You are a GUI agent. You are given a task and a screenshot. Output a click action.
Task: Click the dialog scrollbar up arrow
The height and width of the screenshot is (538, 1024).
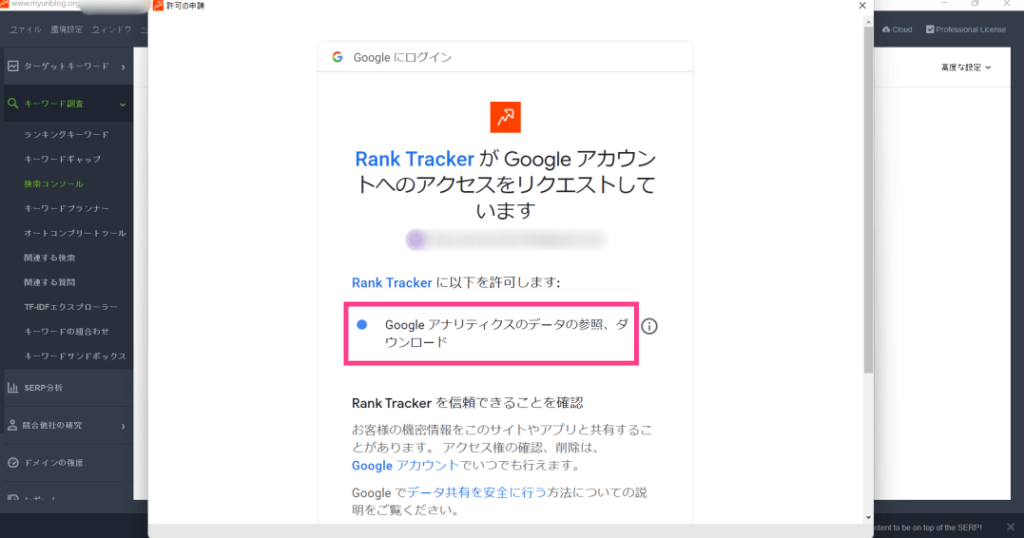(x=868, y=22)
